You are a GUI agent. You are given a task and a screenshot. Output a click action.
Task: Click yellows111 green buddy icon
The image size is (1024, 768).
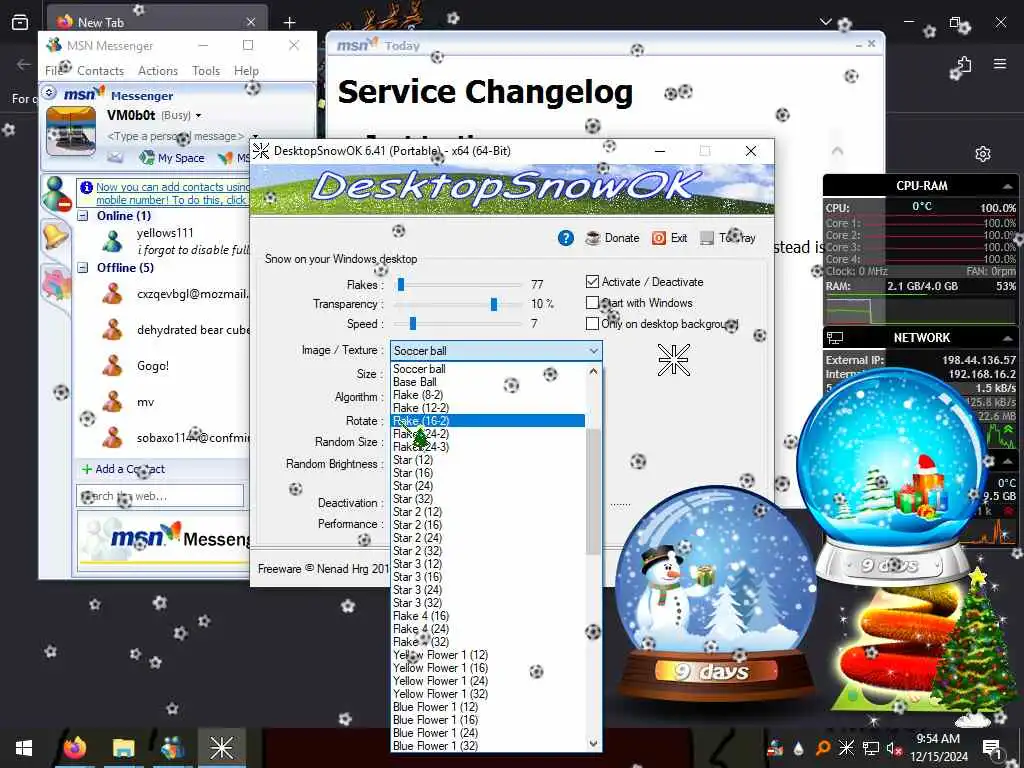pos(112,241)
